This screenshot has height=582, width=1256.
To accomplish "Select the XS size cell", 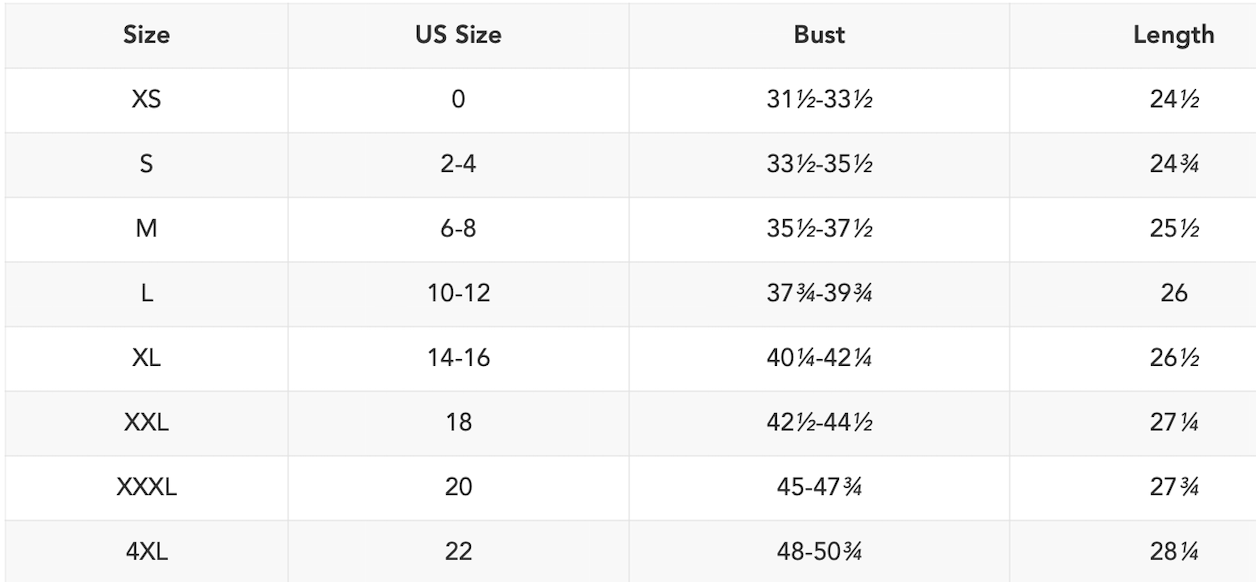I will pos(146,100).
